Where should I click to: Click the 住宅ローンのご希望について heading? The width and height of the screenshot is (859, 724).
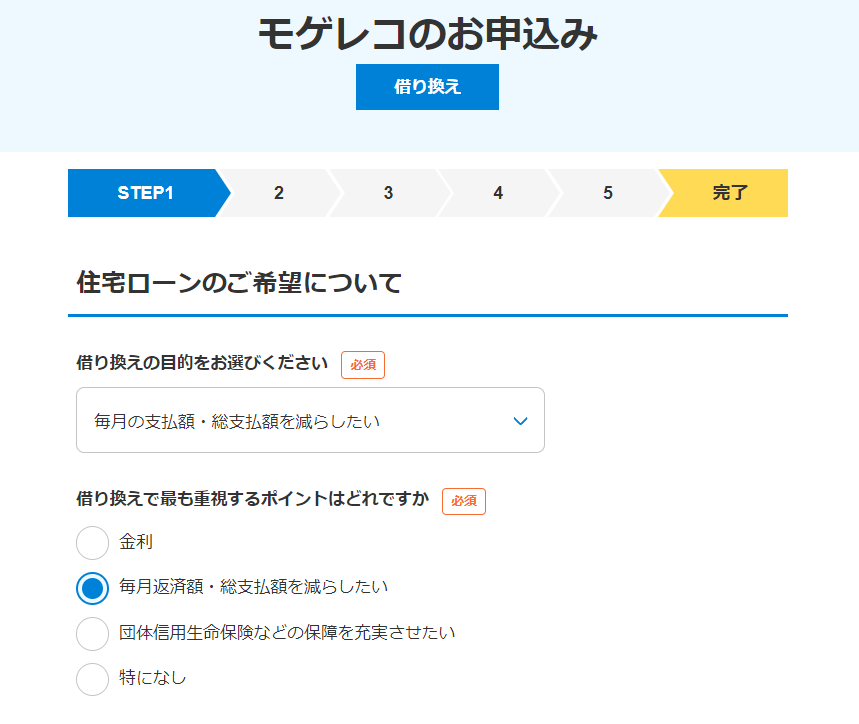239,283
